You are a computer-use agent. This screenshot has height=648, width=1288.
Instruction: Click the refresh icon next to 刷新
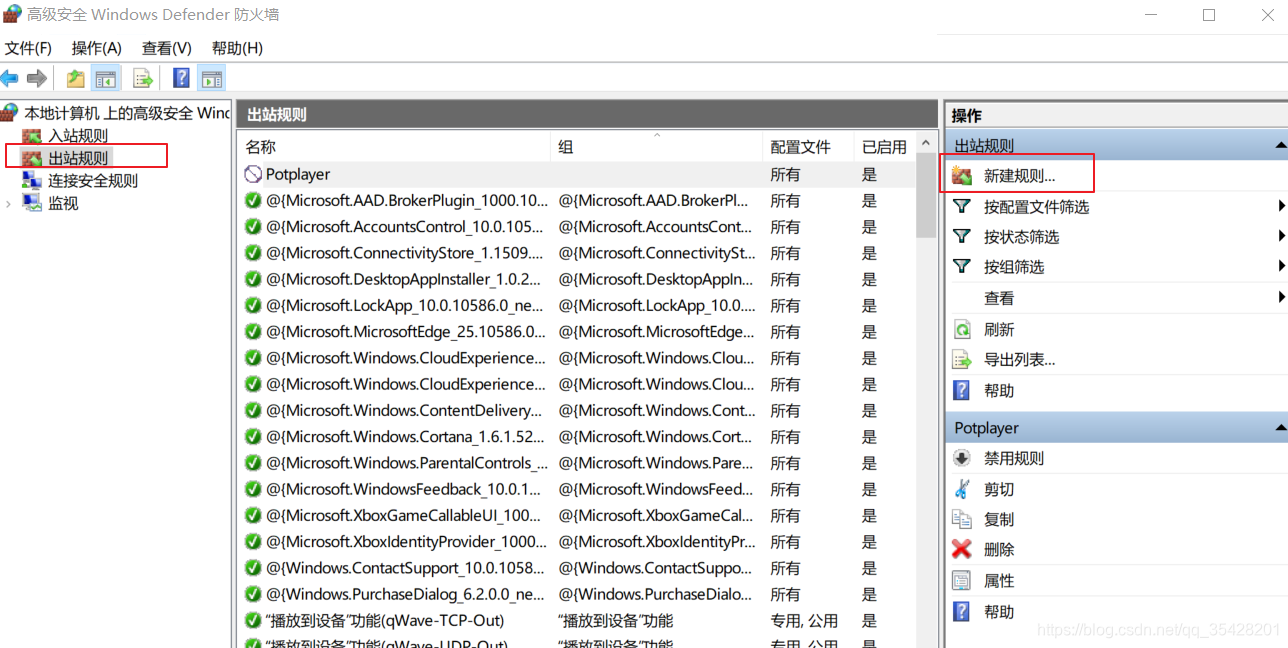(x=962, y=329)
